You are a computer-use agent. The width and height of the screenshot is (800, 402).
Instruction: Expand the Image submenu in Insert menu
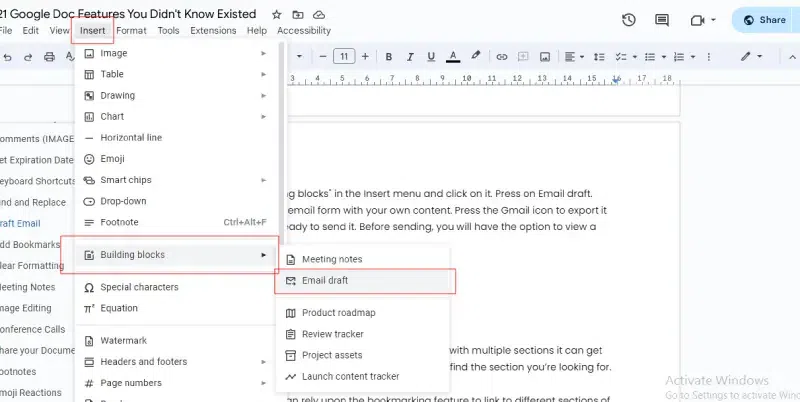click(x=177, y=53)
